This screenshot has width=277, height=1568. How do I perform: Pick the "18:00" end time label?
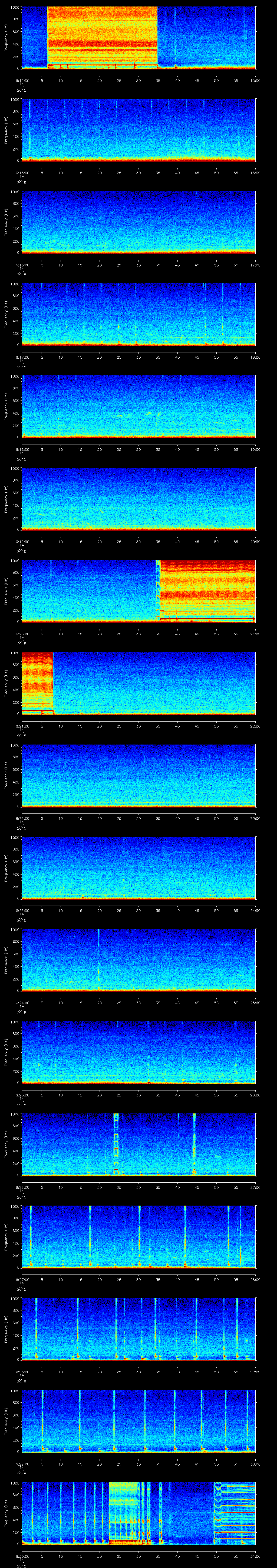(x=255, y=357)
